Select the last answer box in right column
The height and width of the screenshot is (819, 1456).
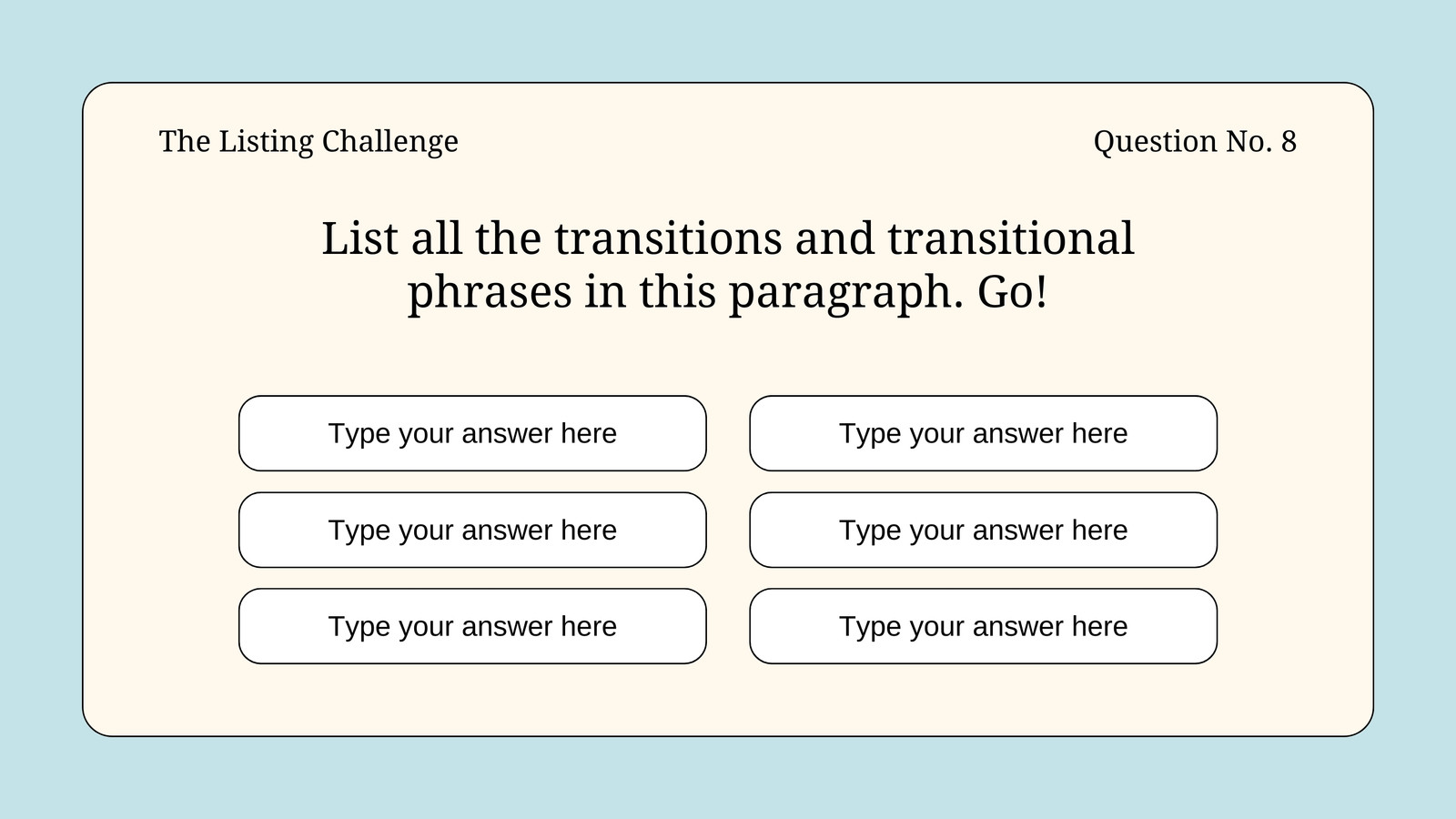pos(983,626)
